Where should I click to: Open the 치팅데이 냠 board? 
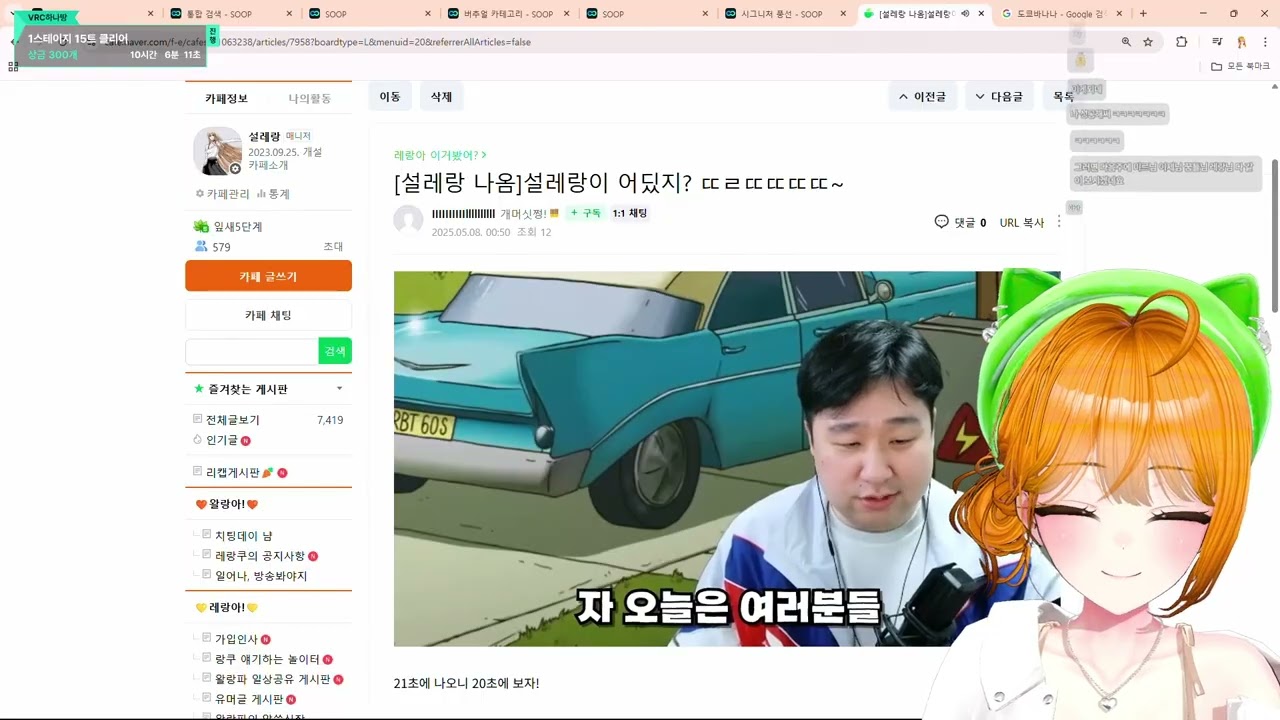coord(243,536)
